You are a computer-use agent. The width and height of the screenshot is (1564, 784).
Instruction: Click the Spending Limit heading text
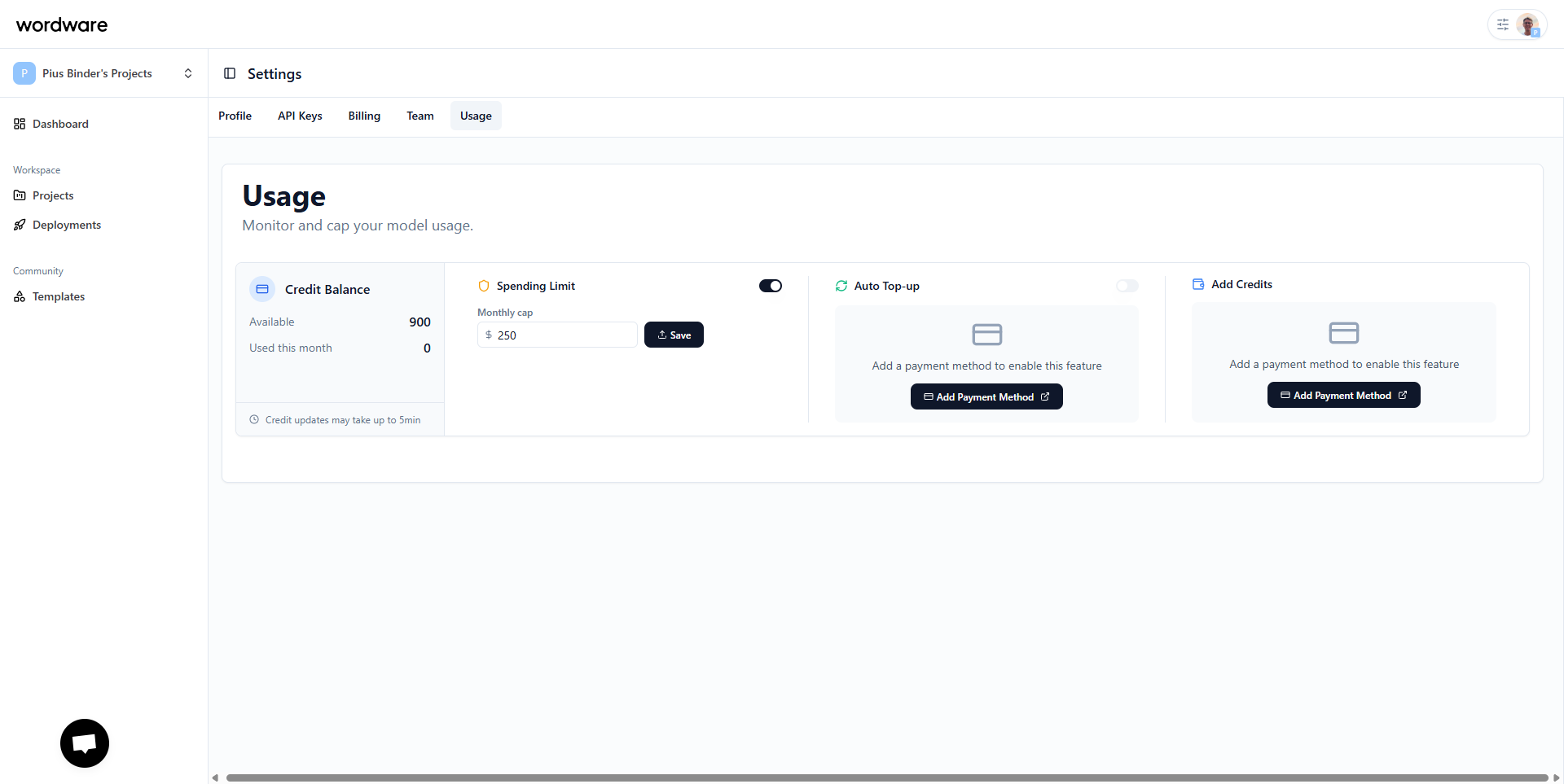point(536,286)
